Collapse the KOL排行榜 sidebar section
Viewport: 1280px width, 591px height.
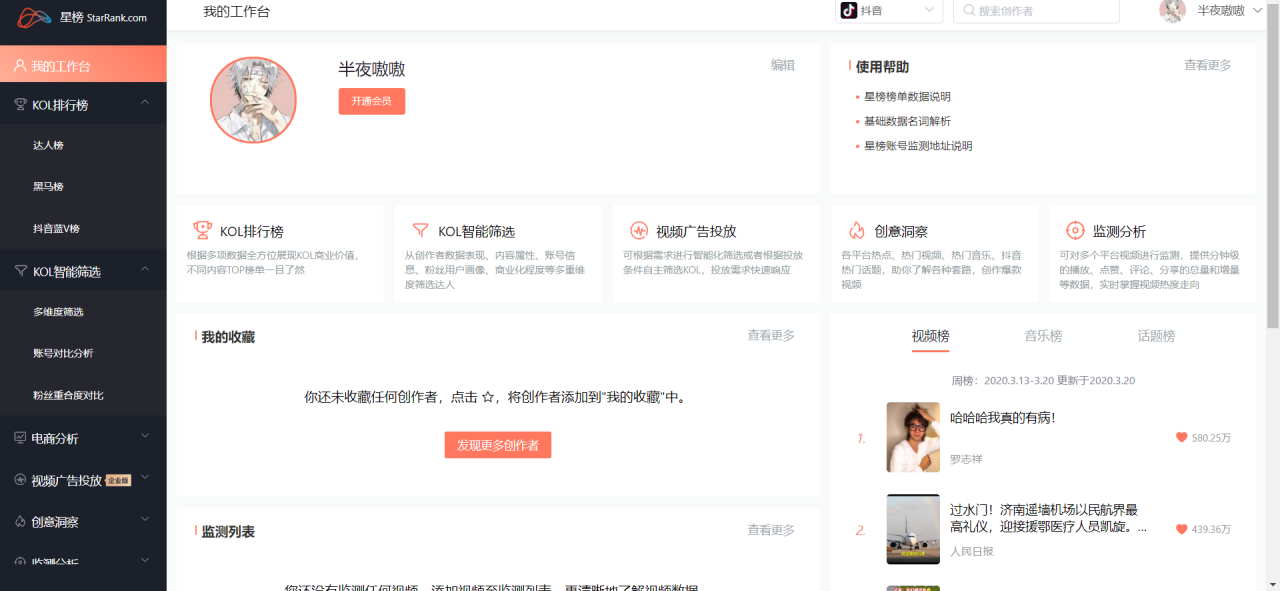pos(144,102)
